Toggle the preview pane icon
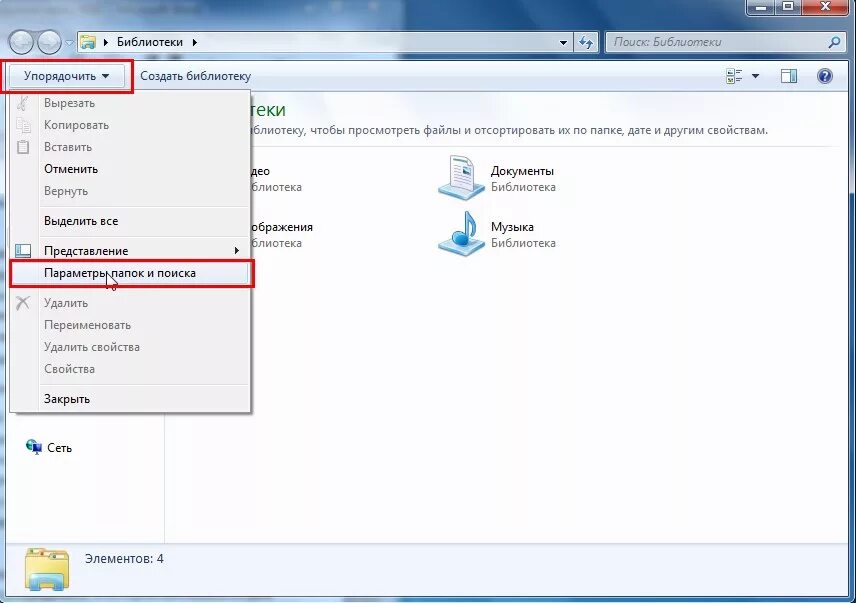 (789, 76)
